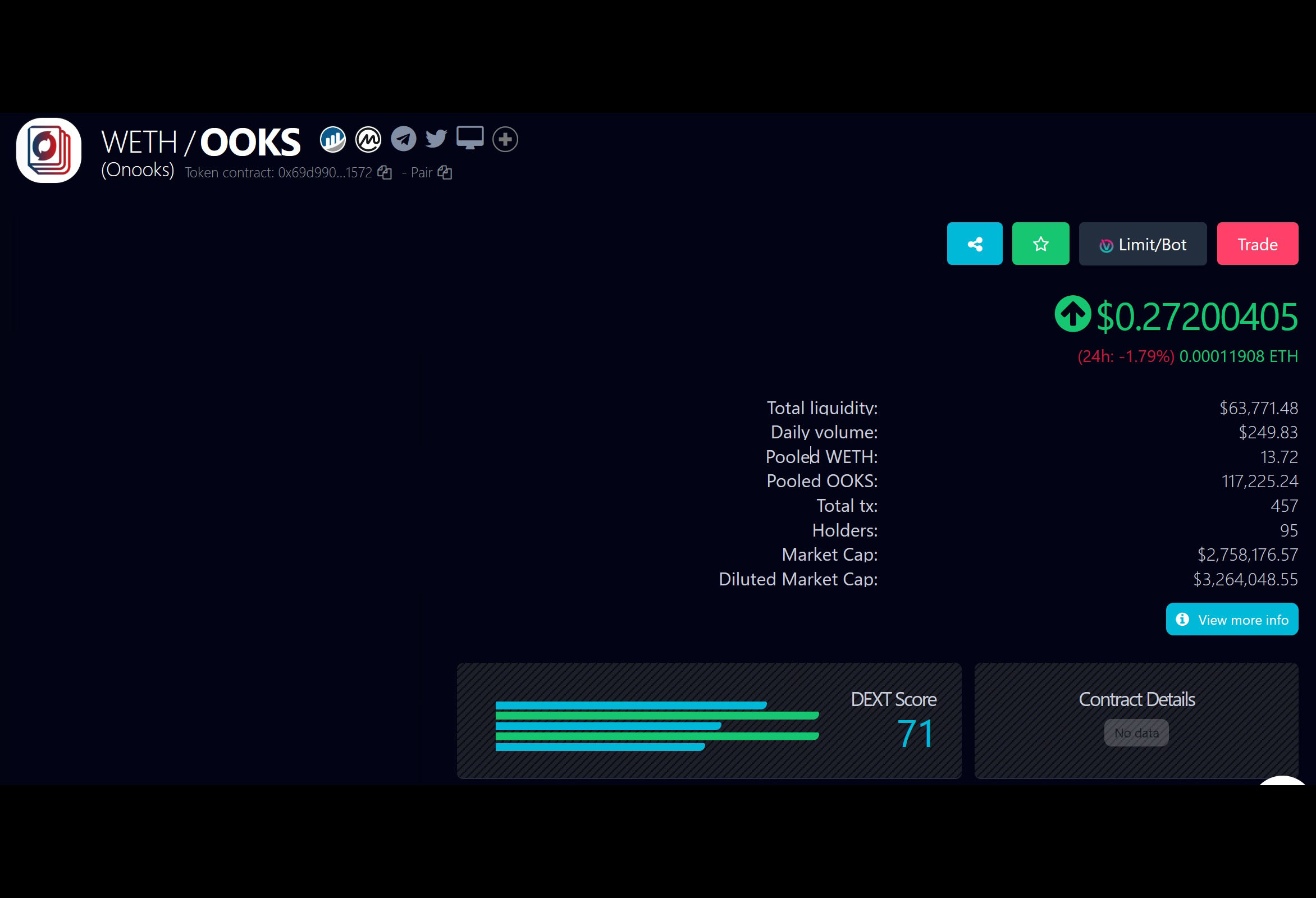Click the Trade button
This screenshot has width=1316, height=898.
coord(1257,243)
